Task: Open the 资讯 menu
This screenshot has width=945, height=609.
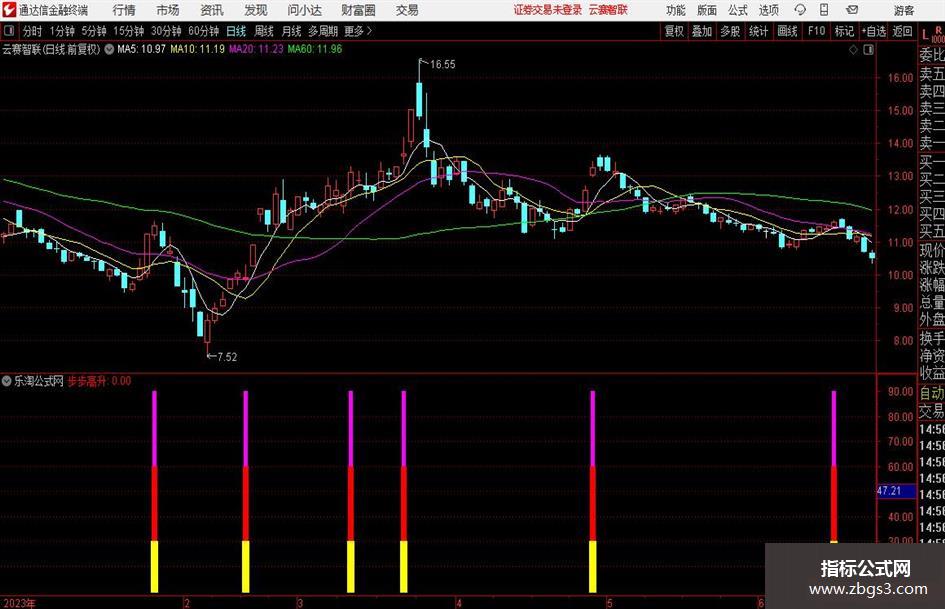Action: (212, 10)
